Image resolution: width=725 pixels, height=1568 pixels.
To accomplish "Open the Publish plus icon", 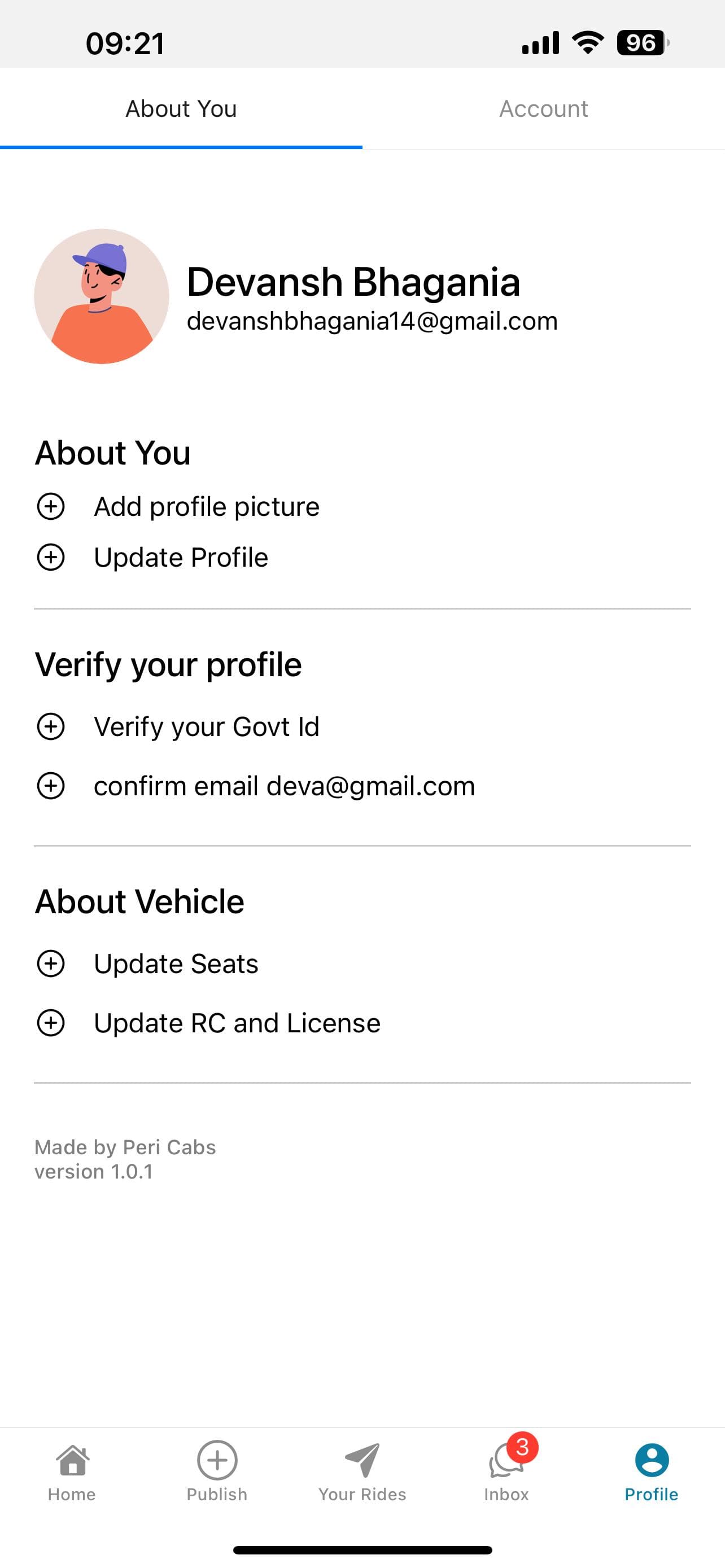I will (217, 1460).
